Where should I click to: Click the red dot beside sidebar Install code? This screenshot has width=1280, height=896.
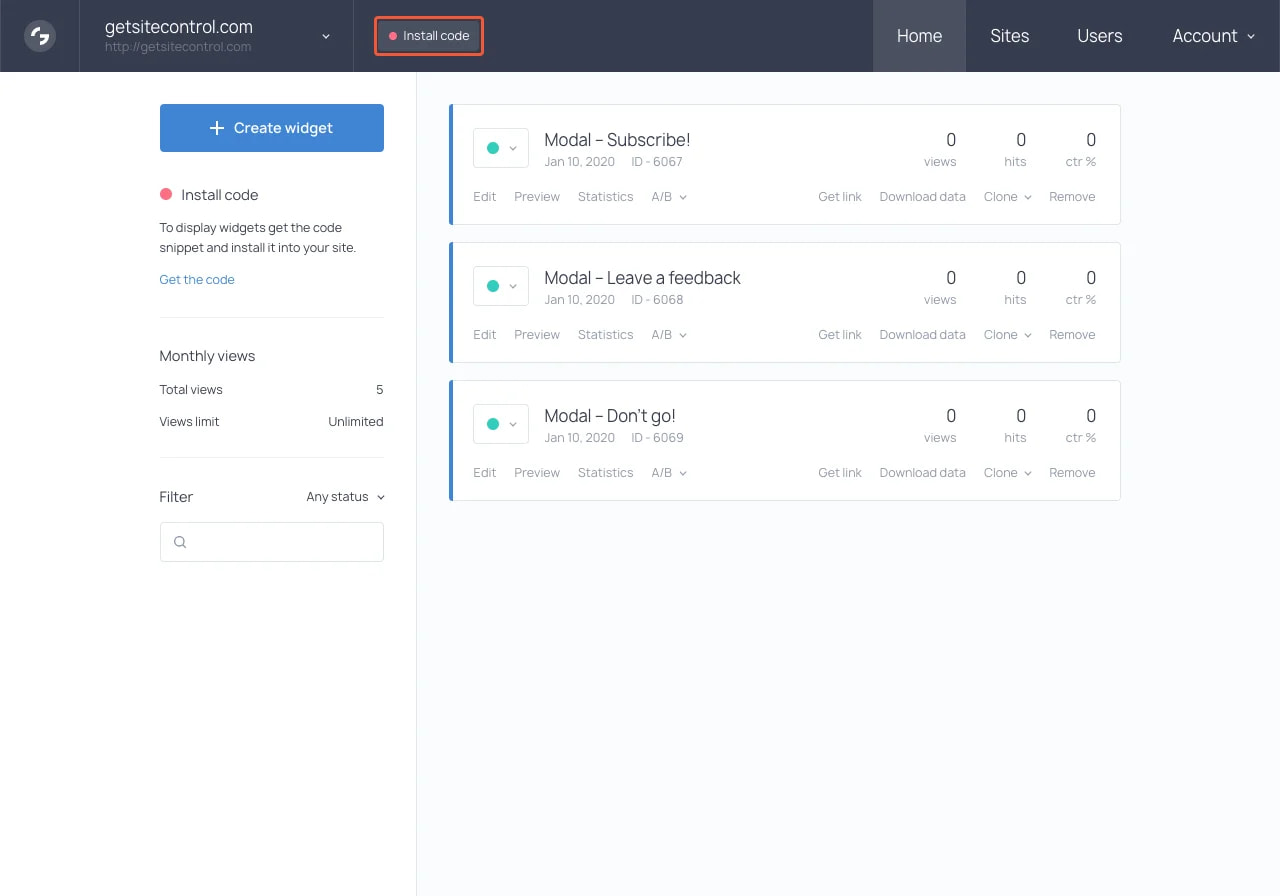click(x=166, y=195)
